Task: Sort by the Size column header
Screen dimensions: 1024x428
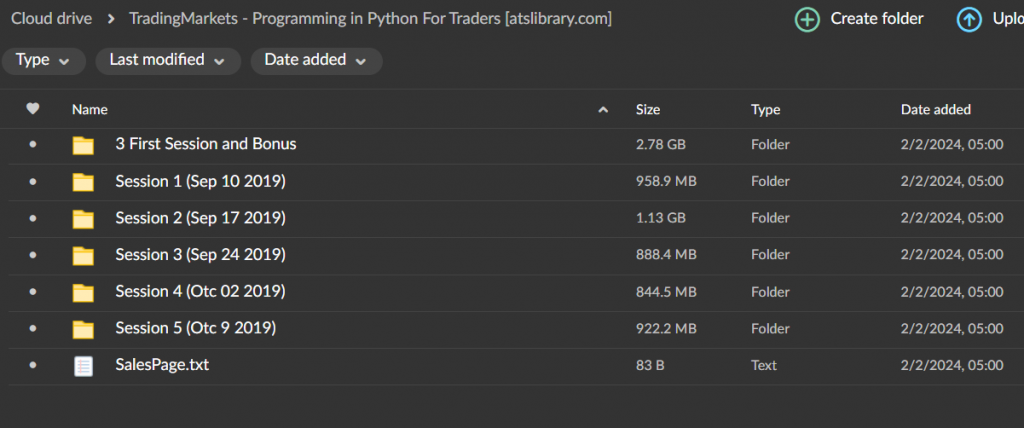Action: 648,110
